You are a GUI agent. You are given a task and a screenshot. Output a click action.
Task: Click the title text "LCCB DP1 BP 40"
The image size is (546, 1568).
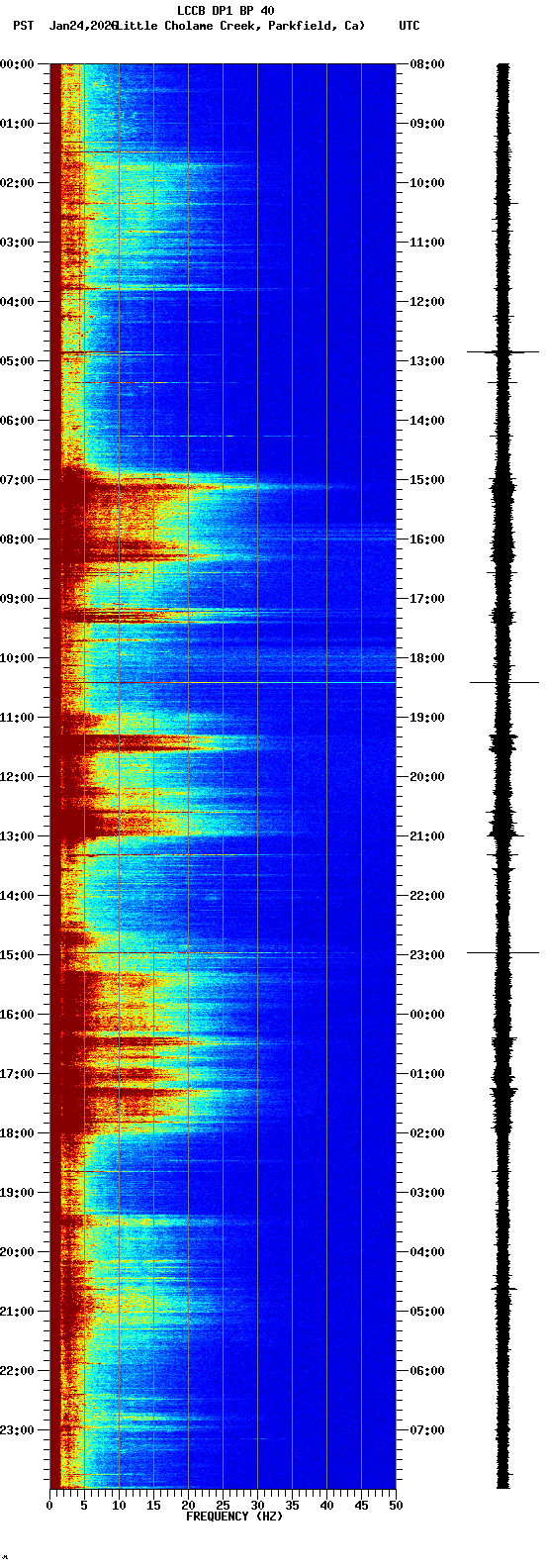tap(226, 11)
